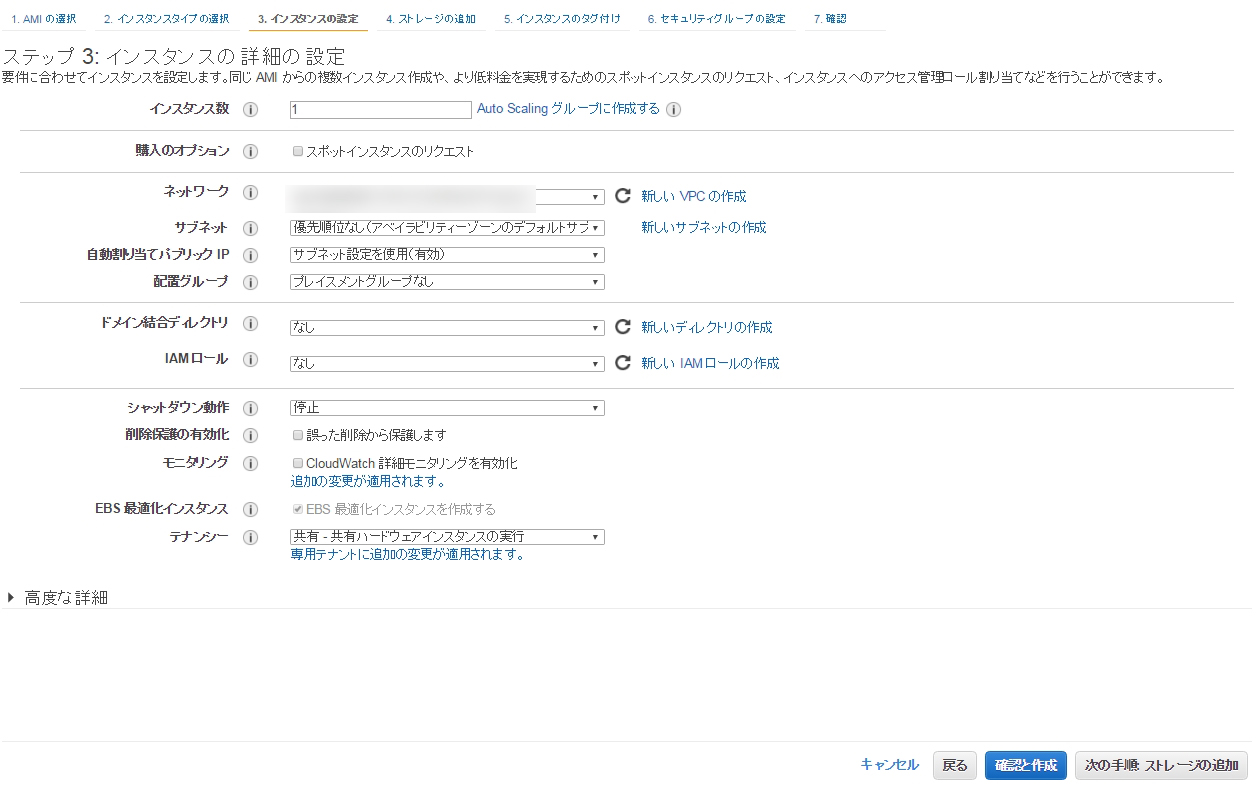
Task: Refresh the ドメイン結合ディレクトリ list
Action: pyautogui.click(x=622, y=327)
